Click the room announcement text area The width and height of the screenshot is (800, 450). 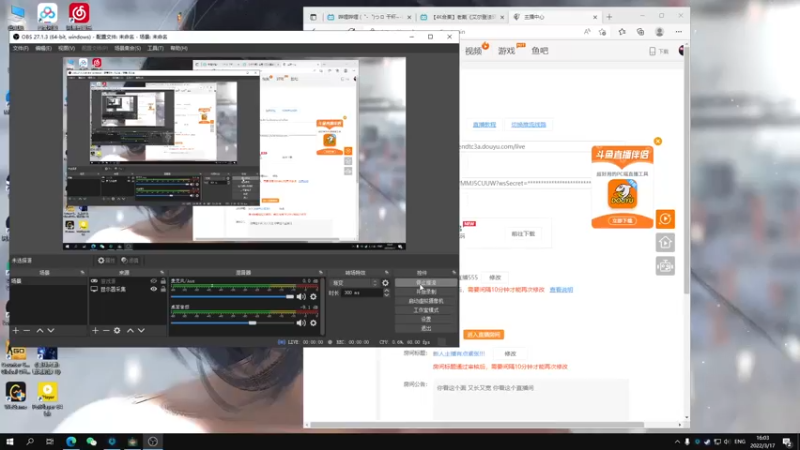click(531, 400)
